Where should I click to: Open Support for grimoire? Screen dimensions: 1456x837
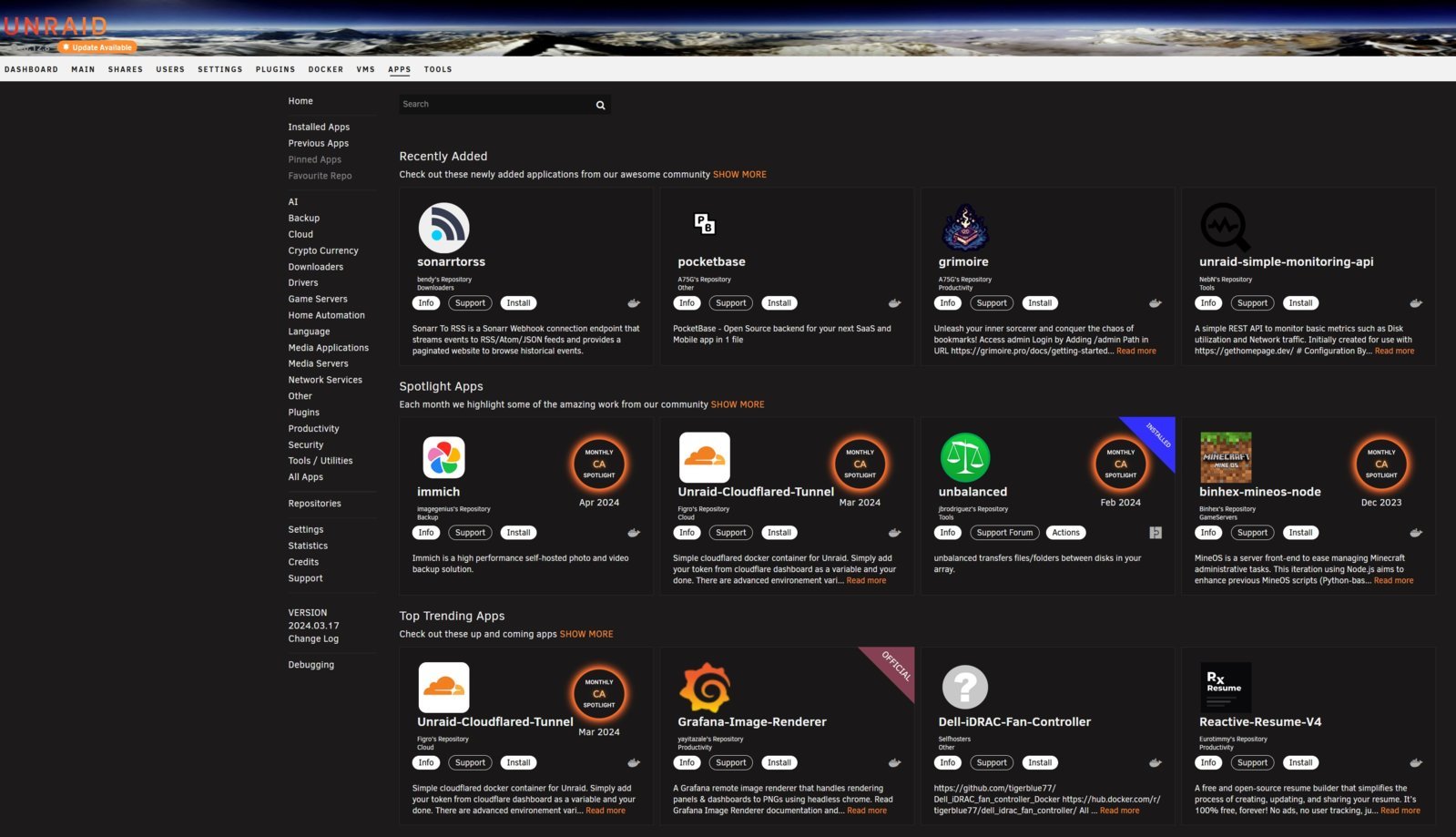[992, 303]
